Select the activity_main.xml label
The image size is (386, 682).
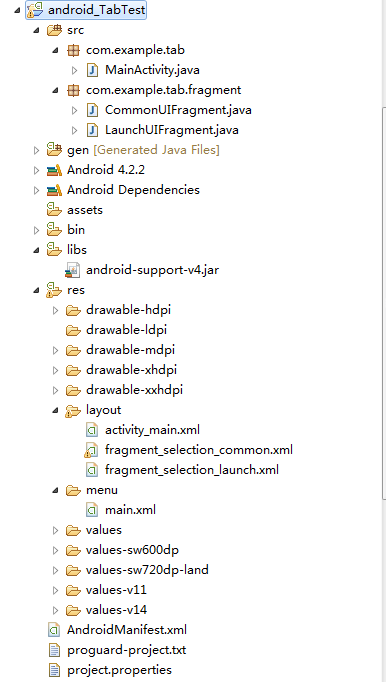[x=152, y=430]
